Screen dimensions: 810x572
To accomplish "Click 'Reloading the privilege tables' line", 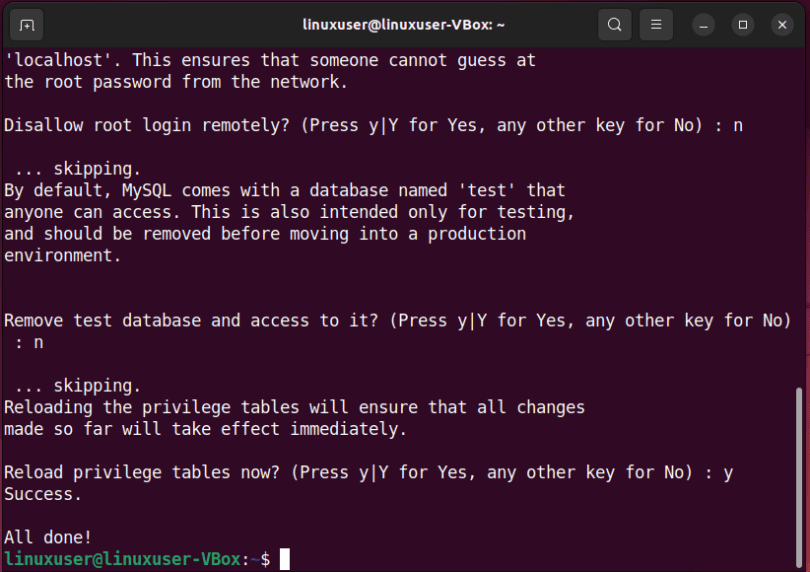I will click(294, 407).
